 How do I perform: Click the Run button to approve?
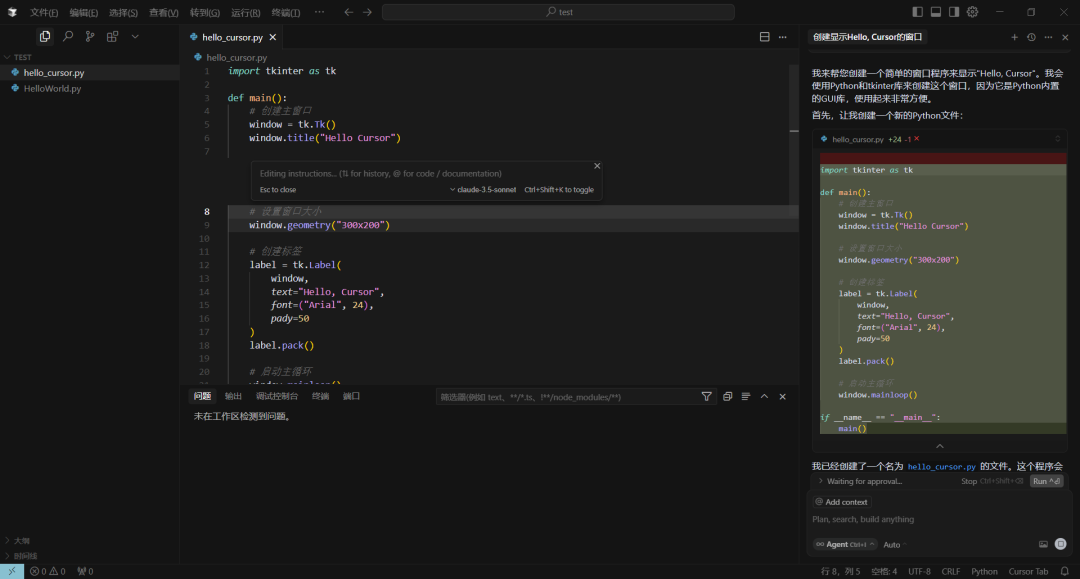click(1046, 481)
